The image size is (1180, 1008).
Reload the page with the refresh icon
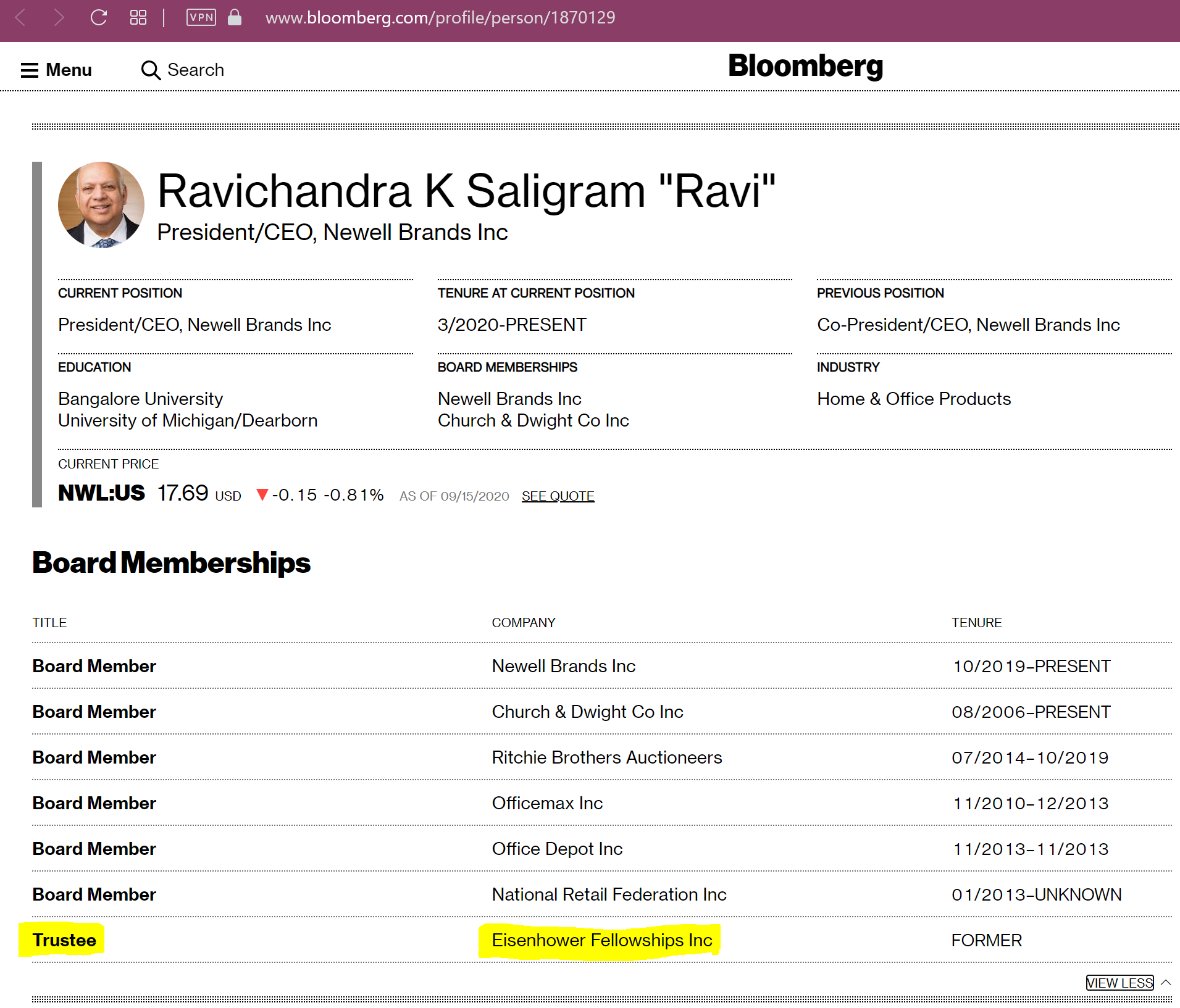99,17
